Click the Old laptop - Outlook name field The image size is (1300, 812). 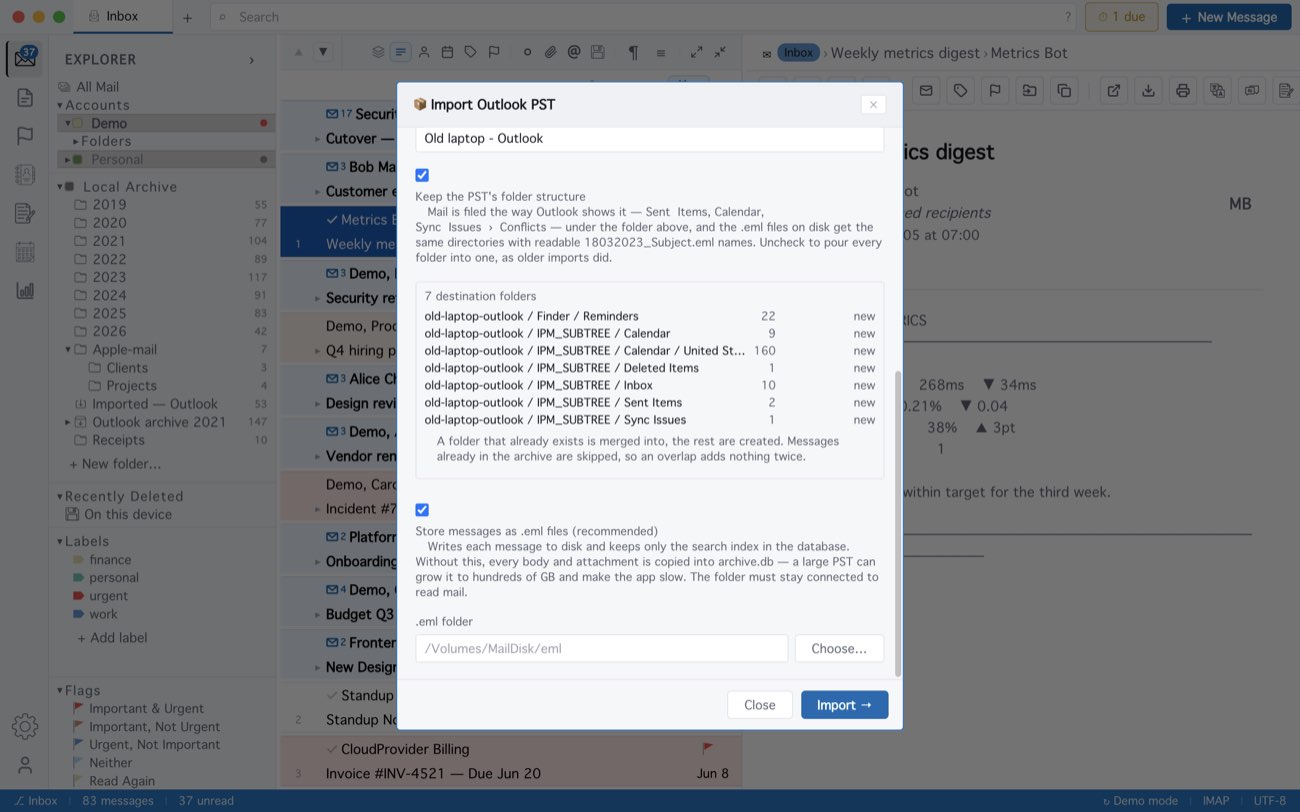click(x=650, y=139)
